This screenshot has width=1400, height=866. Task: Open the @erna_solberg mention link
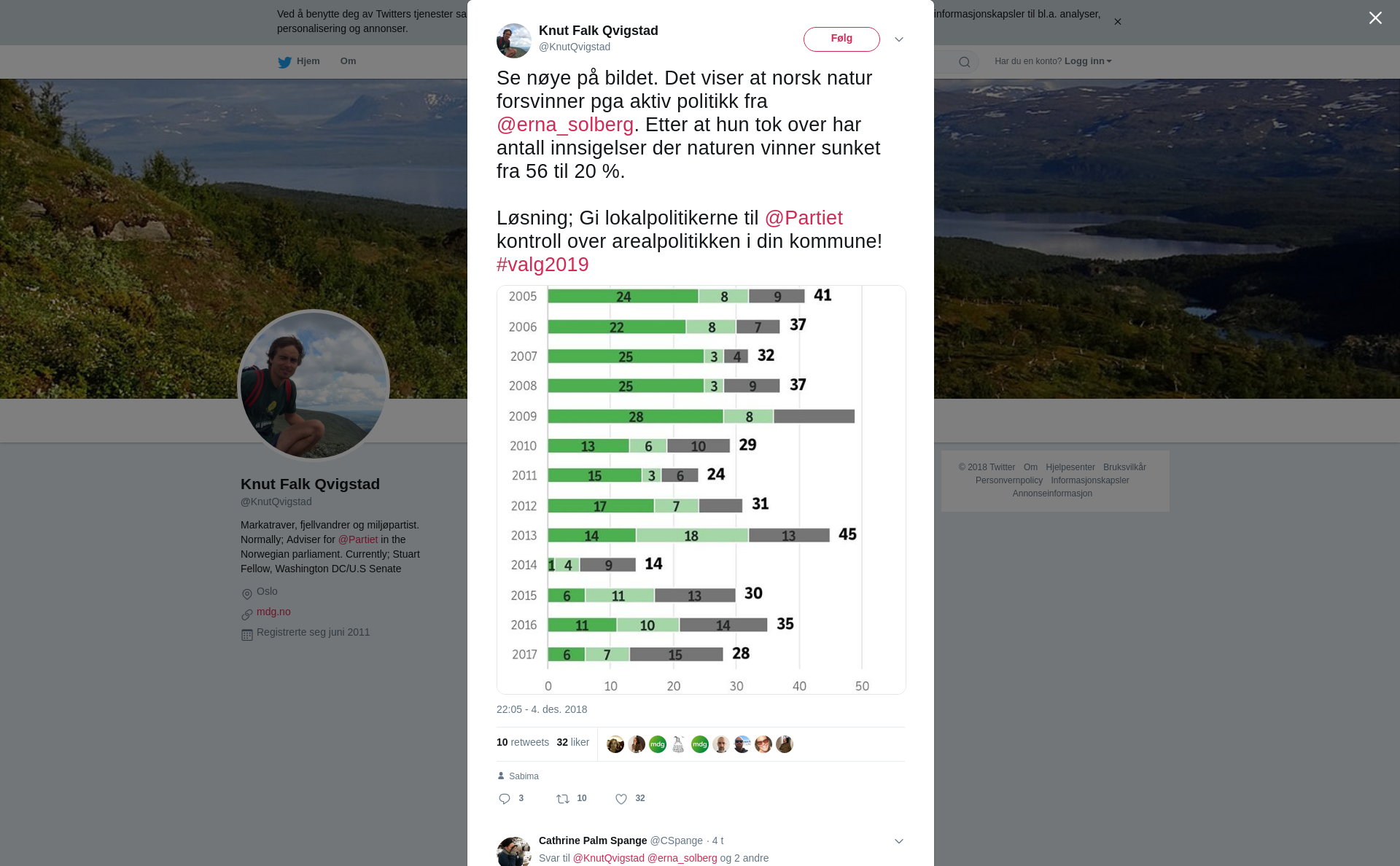565,125
